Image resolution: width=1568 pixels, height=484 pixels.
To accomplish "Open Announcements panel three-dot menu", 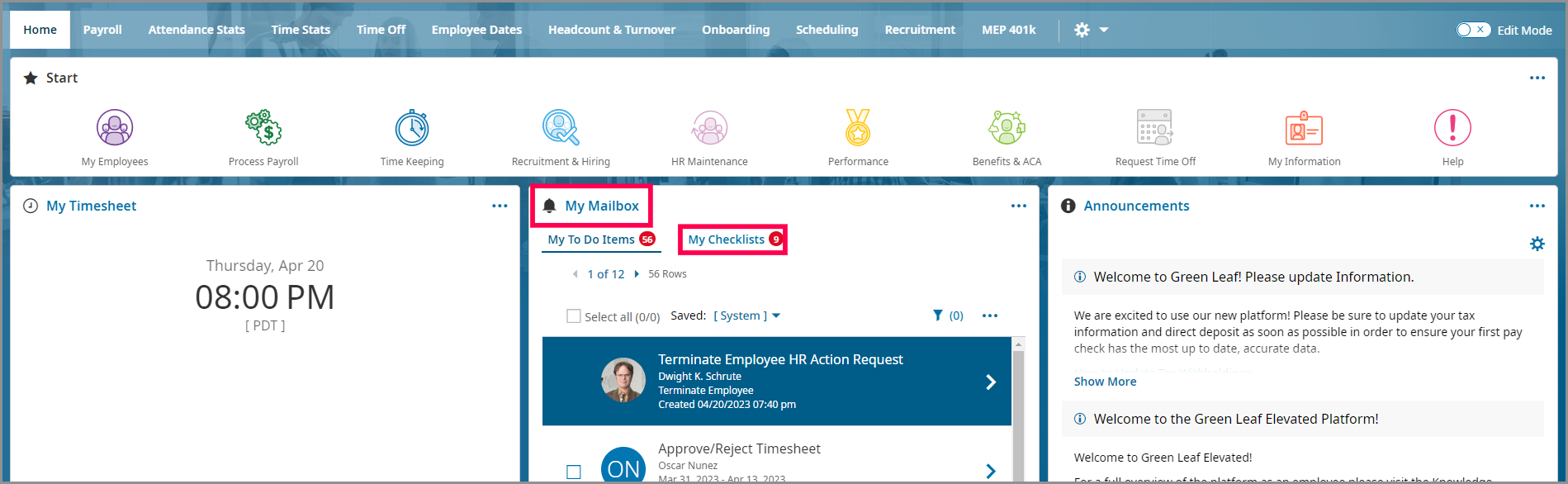I will click(1537, 206).
